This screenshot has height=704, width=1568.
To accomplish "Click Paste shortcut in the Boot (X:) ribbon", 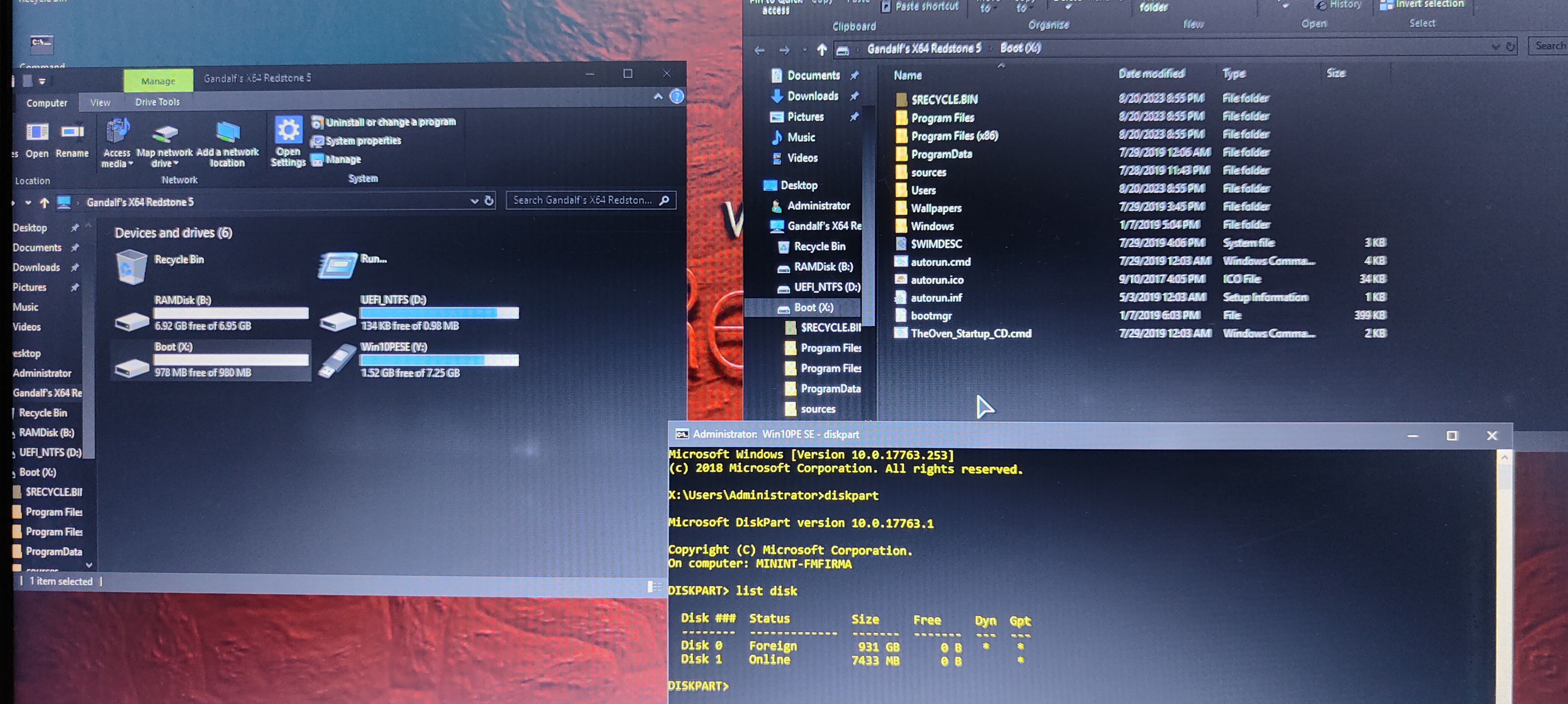I will pyautogui.click(x=919, y=7).
